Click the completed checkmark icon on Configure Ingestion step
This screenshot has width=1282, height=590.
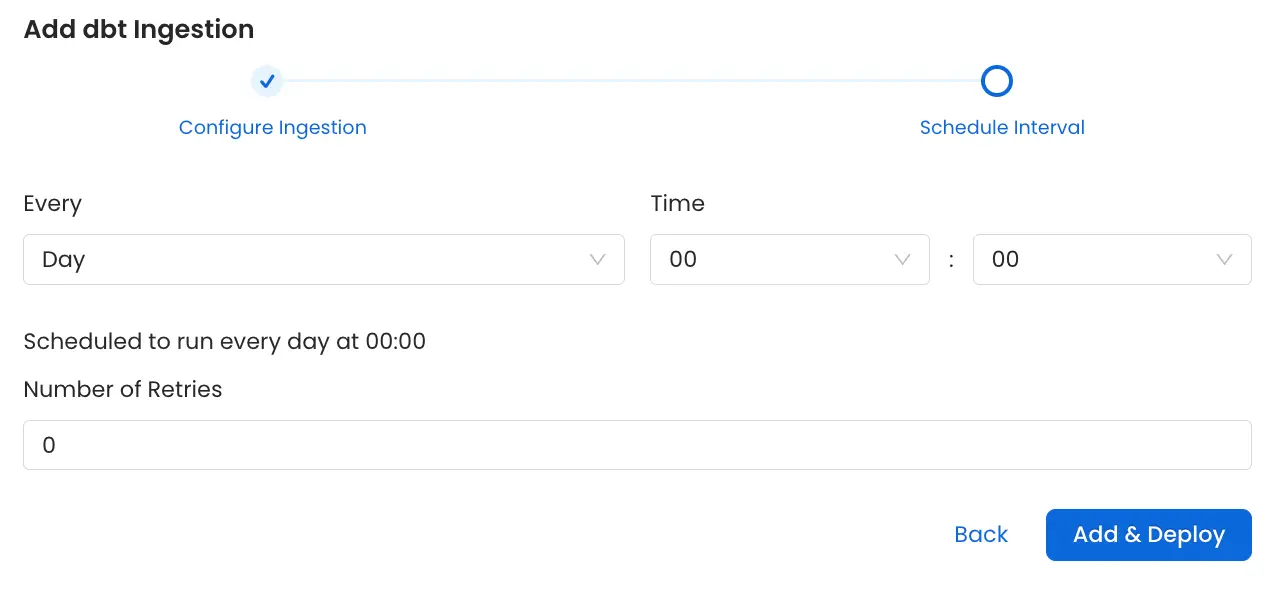pos(266,81)
